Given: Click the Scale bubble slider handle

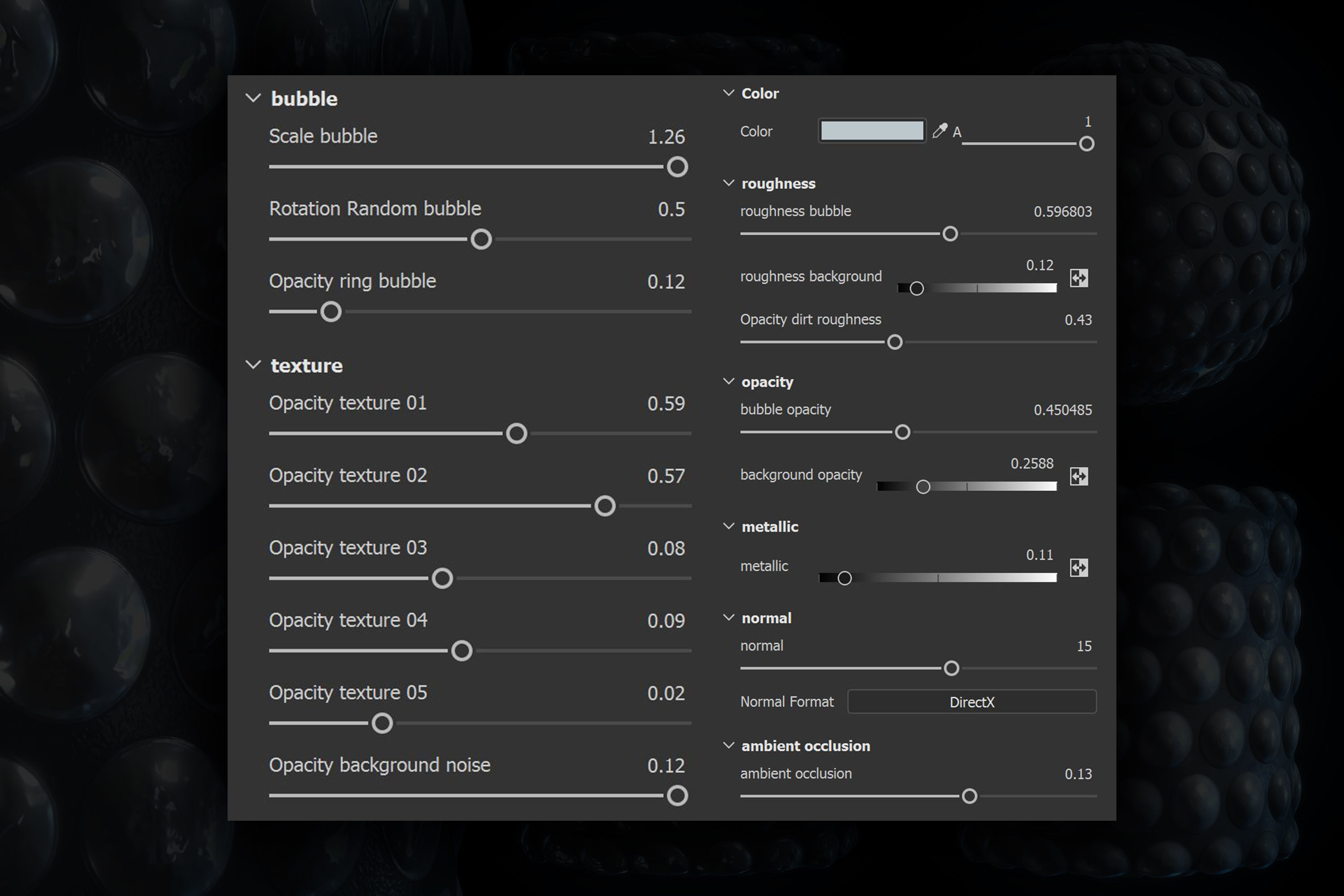Looking at the screenshot, I should pyautogui.click(x=677, y=167).
